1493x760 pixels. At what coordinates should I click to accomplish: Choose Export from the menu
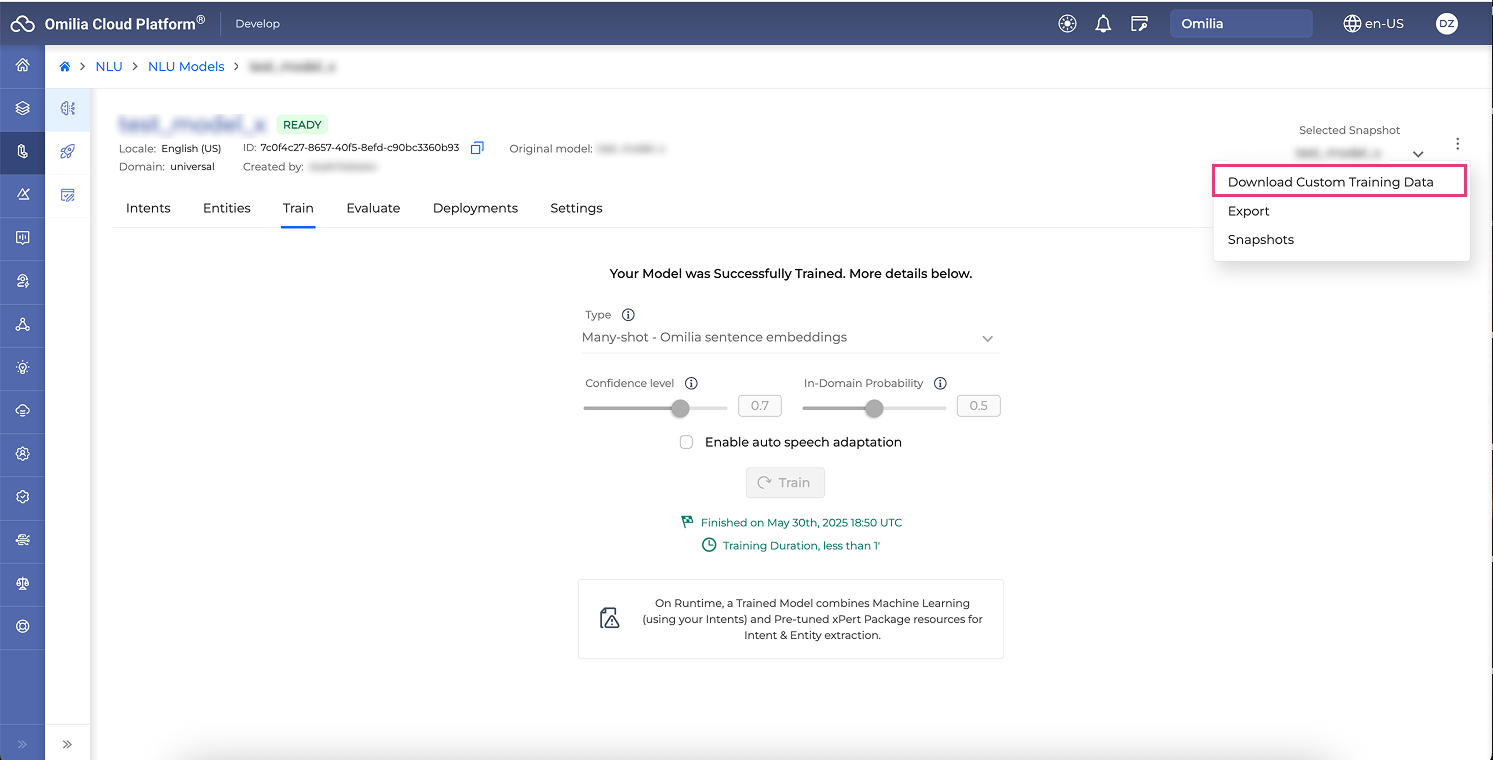pos(1248,211)
